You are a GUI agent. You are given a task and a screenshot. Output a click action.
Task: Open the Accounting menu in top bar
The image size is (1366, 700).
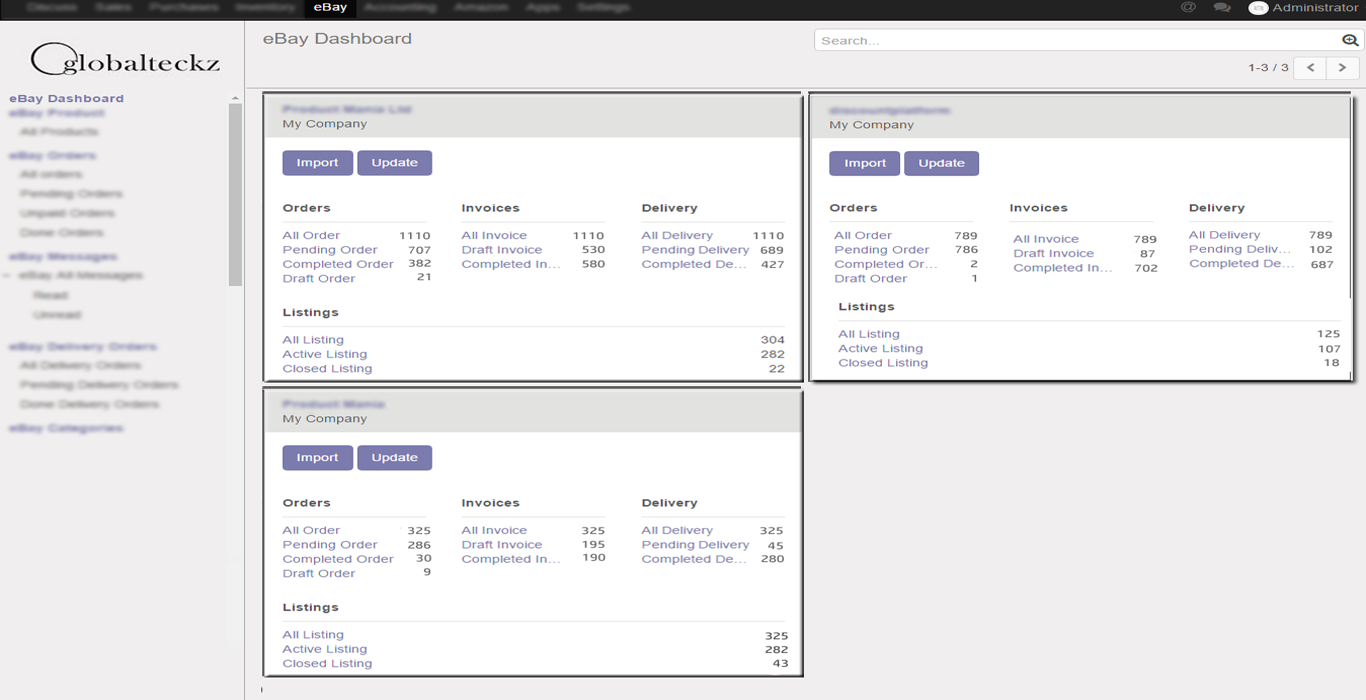point(400,7)
